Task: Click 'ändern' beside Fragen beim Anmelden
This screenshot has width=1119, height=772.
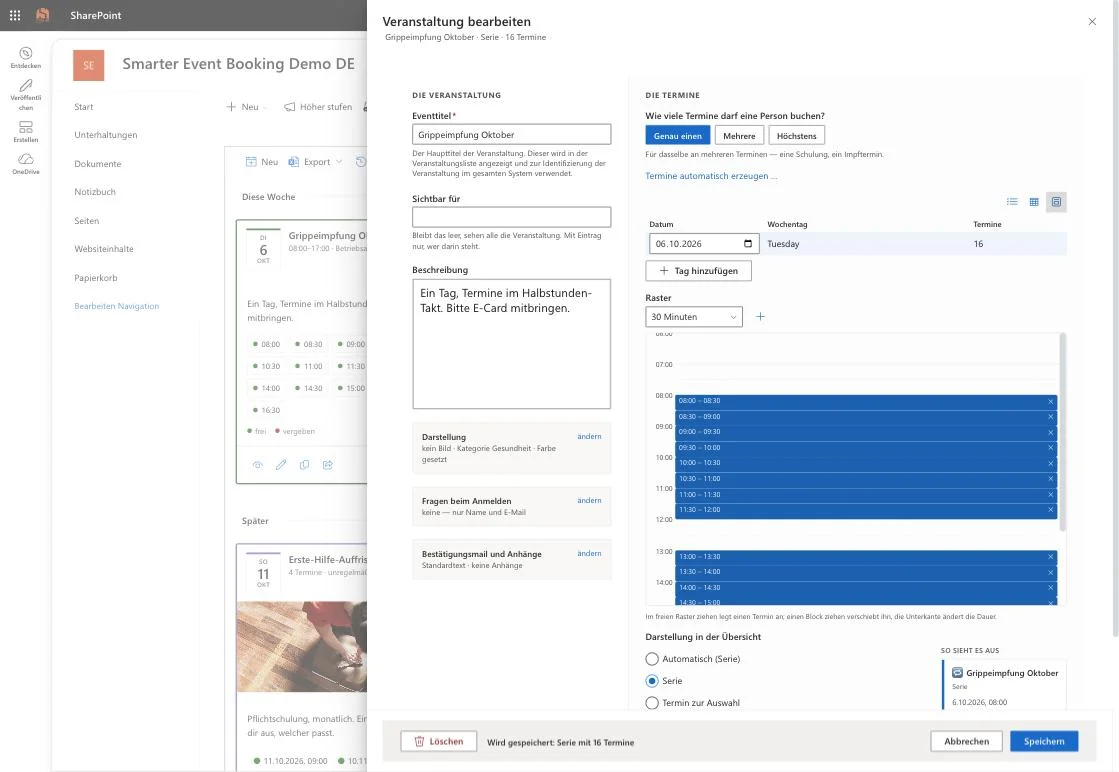Action: pyautogui.click(x=589, y=501)
